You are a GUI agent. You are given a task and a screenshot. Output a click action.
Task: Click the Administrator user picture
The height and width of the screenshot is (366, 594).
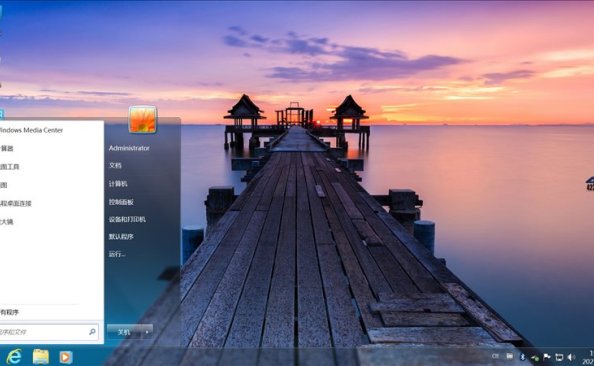click(142, 120)
